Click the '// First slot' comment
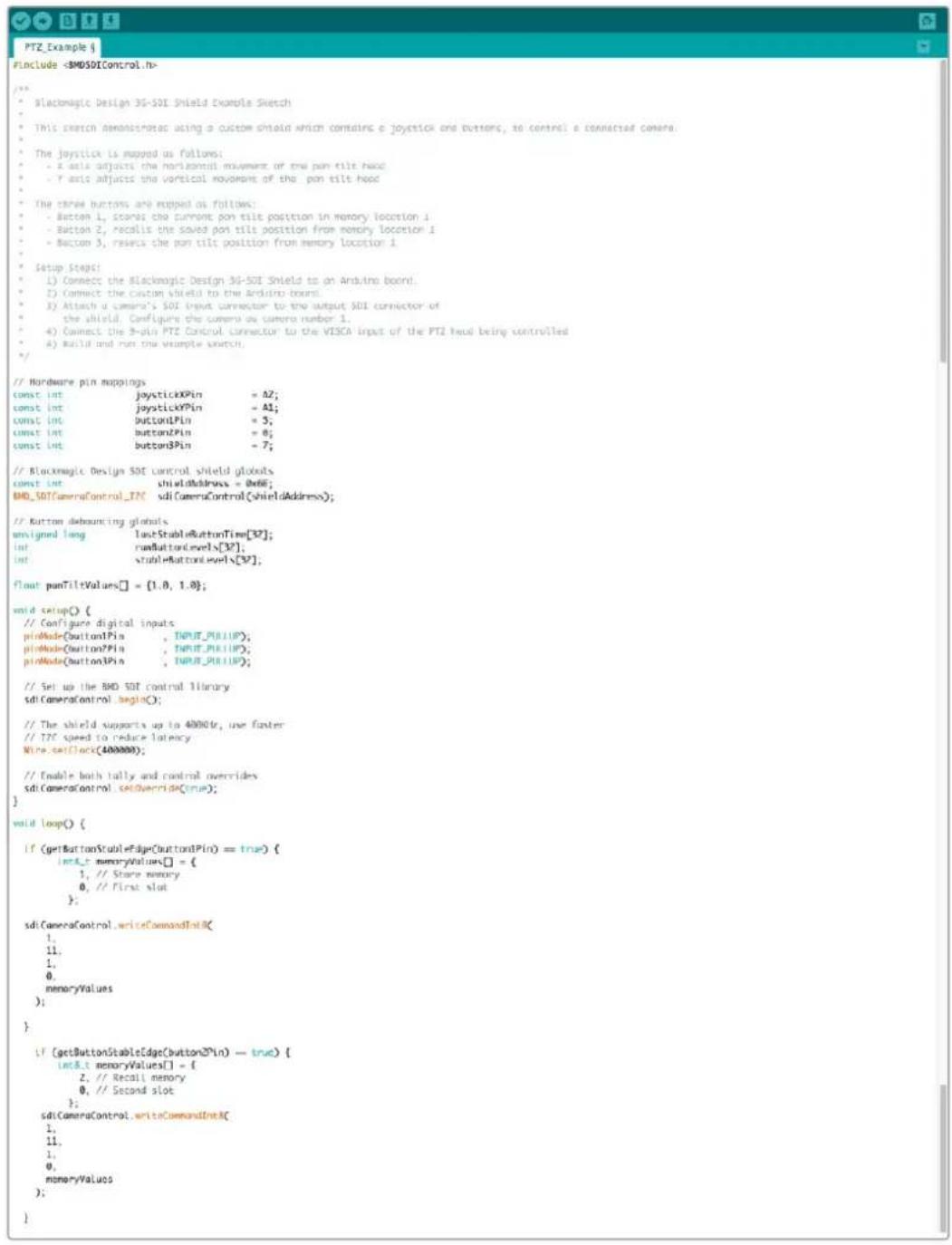 132,887
